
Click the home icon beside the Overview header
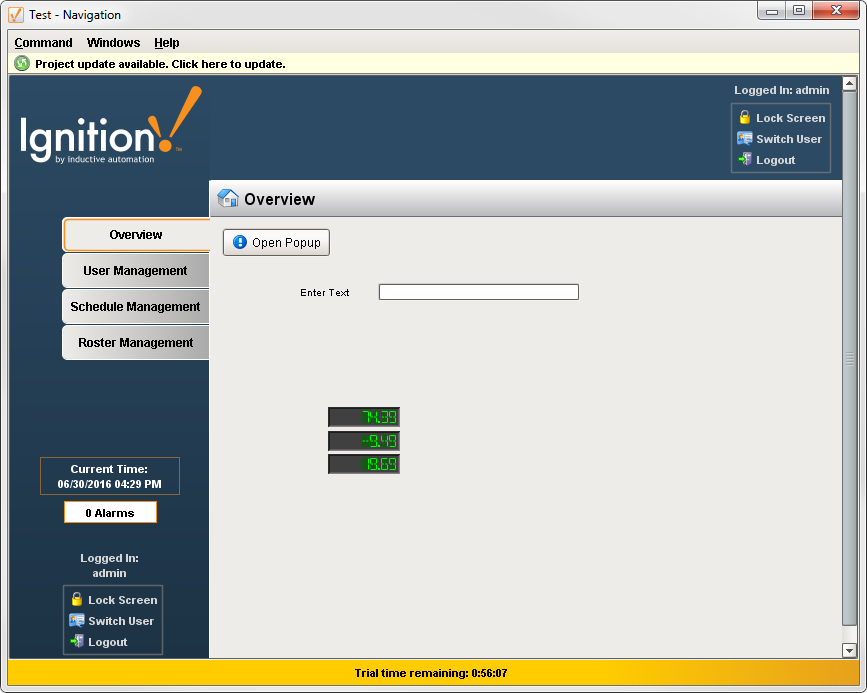pyautogui.click(x=226, y=198)
